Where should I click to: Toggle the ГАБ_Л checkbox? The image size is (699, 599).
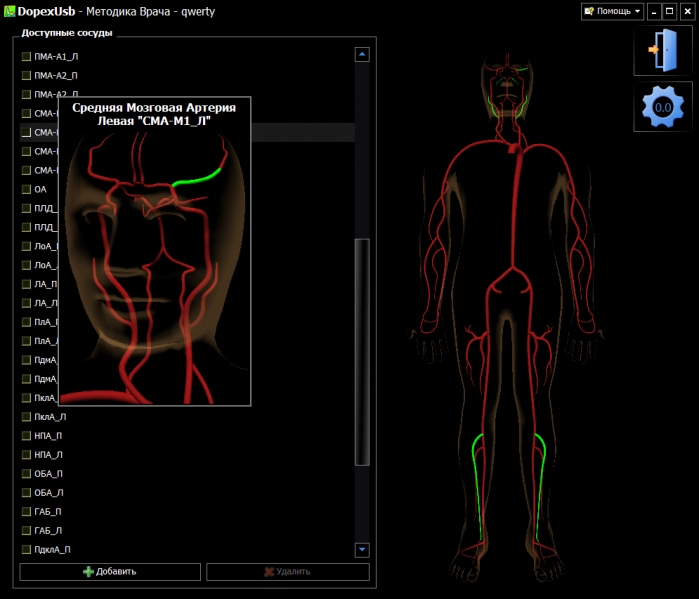click(x=26, y=530)
